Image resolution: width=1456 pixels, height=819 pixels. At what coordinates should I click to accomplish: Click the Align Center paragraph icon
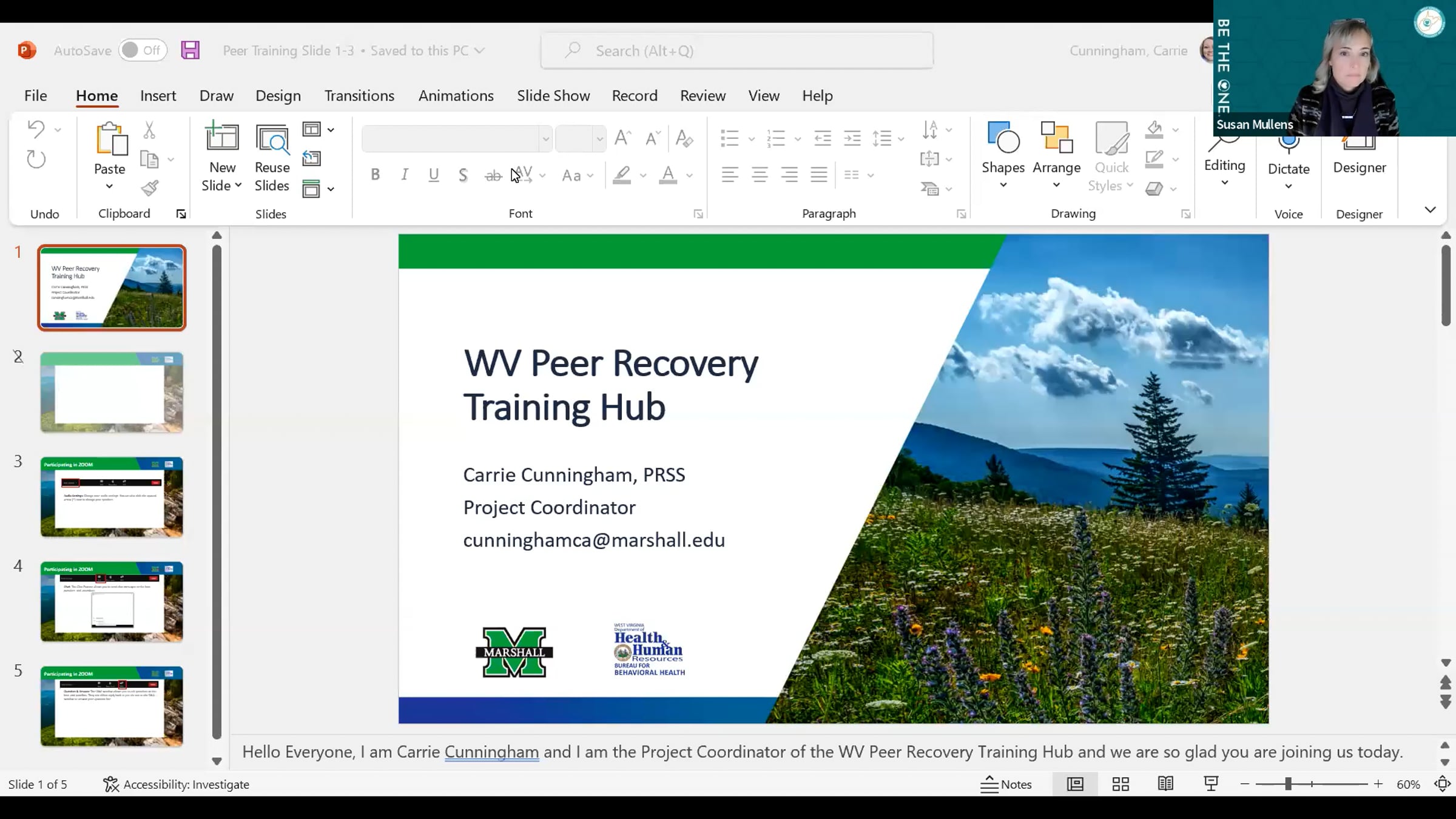pos(760,175)
